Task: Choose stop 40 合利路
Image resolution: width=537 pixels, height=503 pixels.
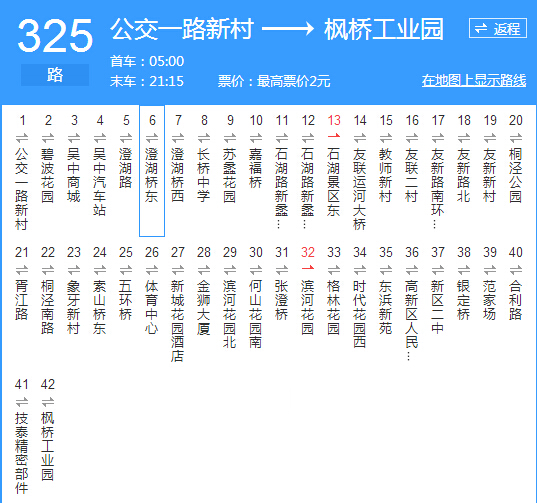Action: pyautogui.click(x=516, y=300)
